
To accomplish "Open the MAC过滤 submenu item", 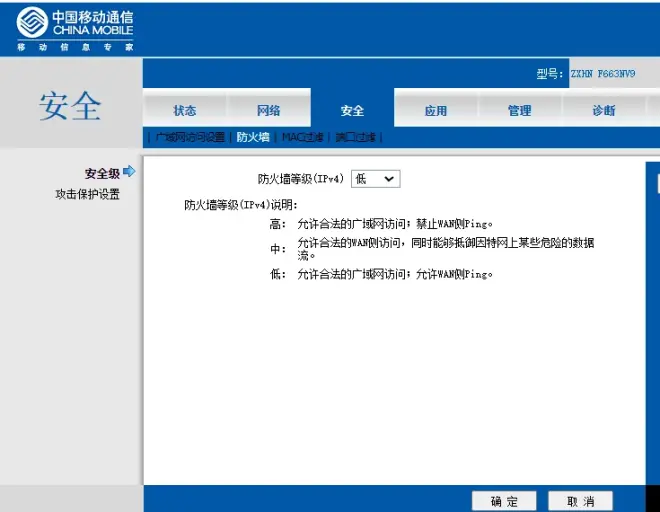I will point(303,138).
